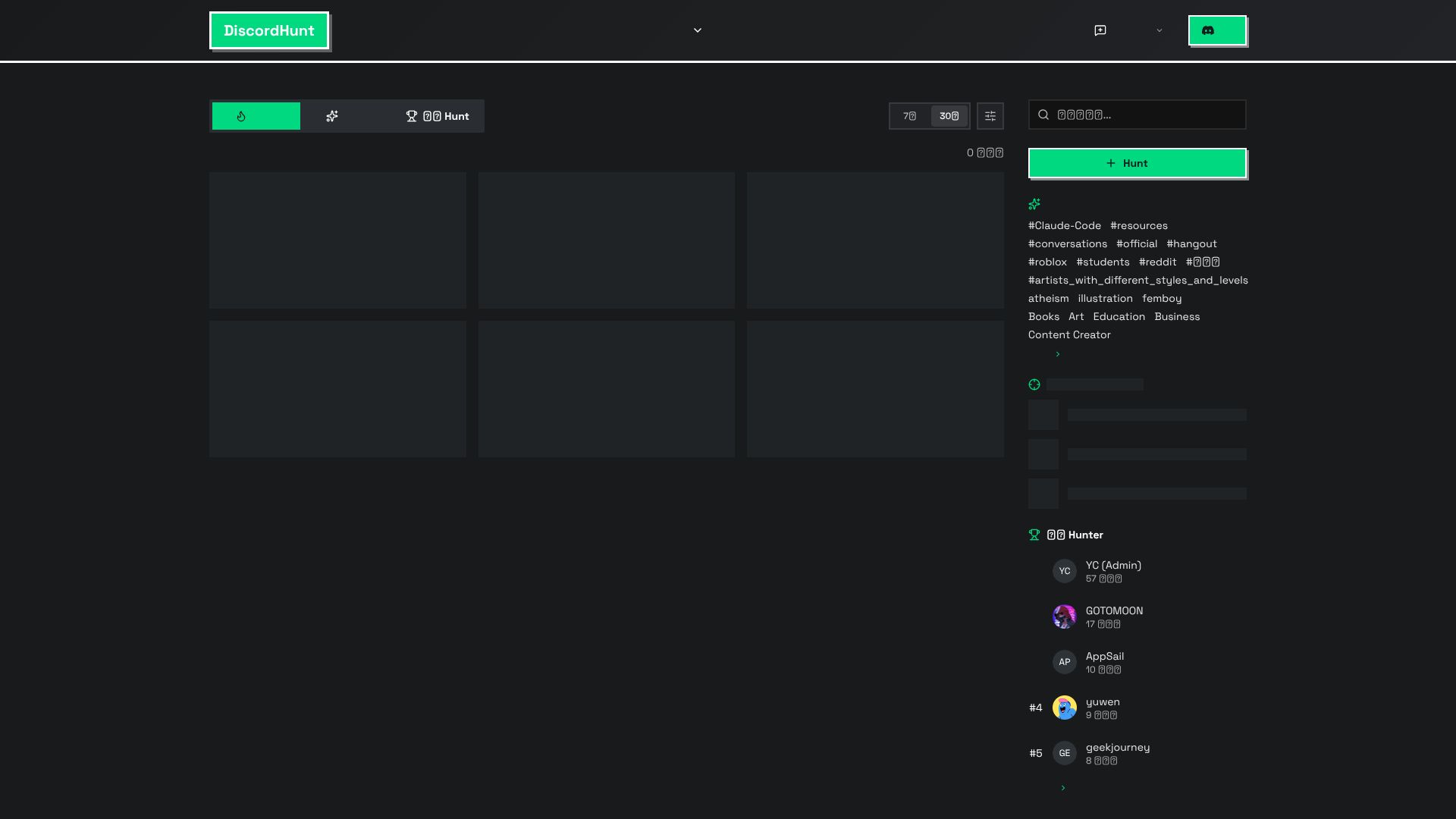Viewport: 1456px width, 819px height.
Task: Click yuwen's avatar image
Action: point(1065,708)
